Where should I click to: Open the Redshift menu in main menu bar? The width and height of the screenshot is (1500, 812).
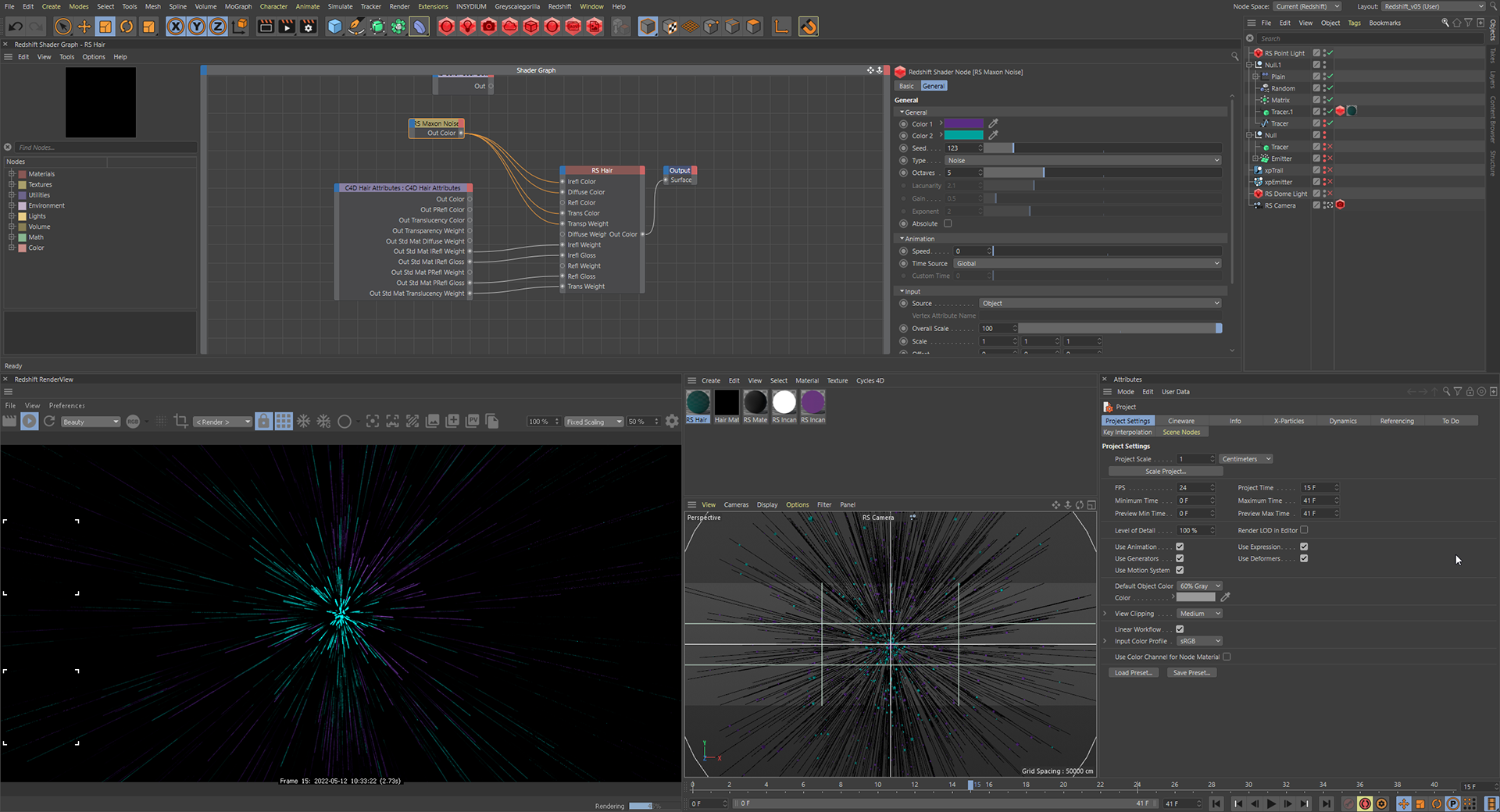click(559, 6)
